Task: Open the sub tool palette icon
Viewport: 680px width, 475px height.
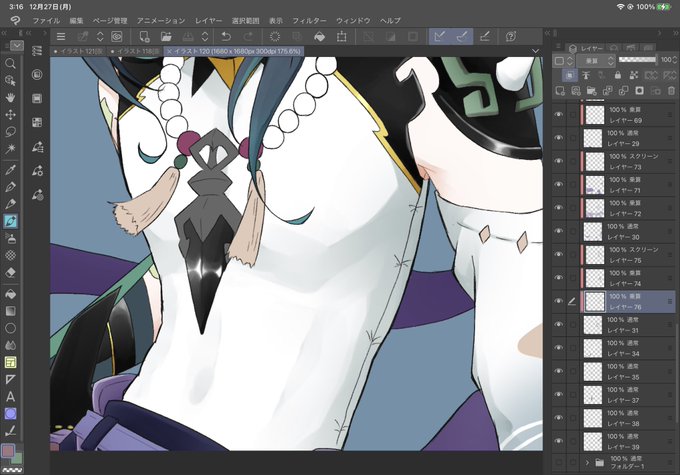Action: [x=37, y=51]
